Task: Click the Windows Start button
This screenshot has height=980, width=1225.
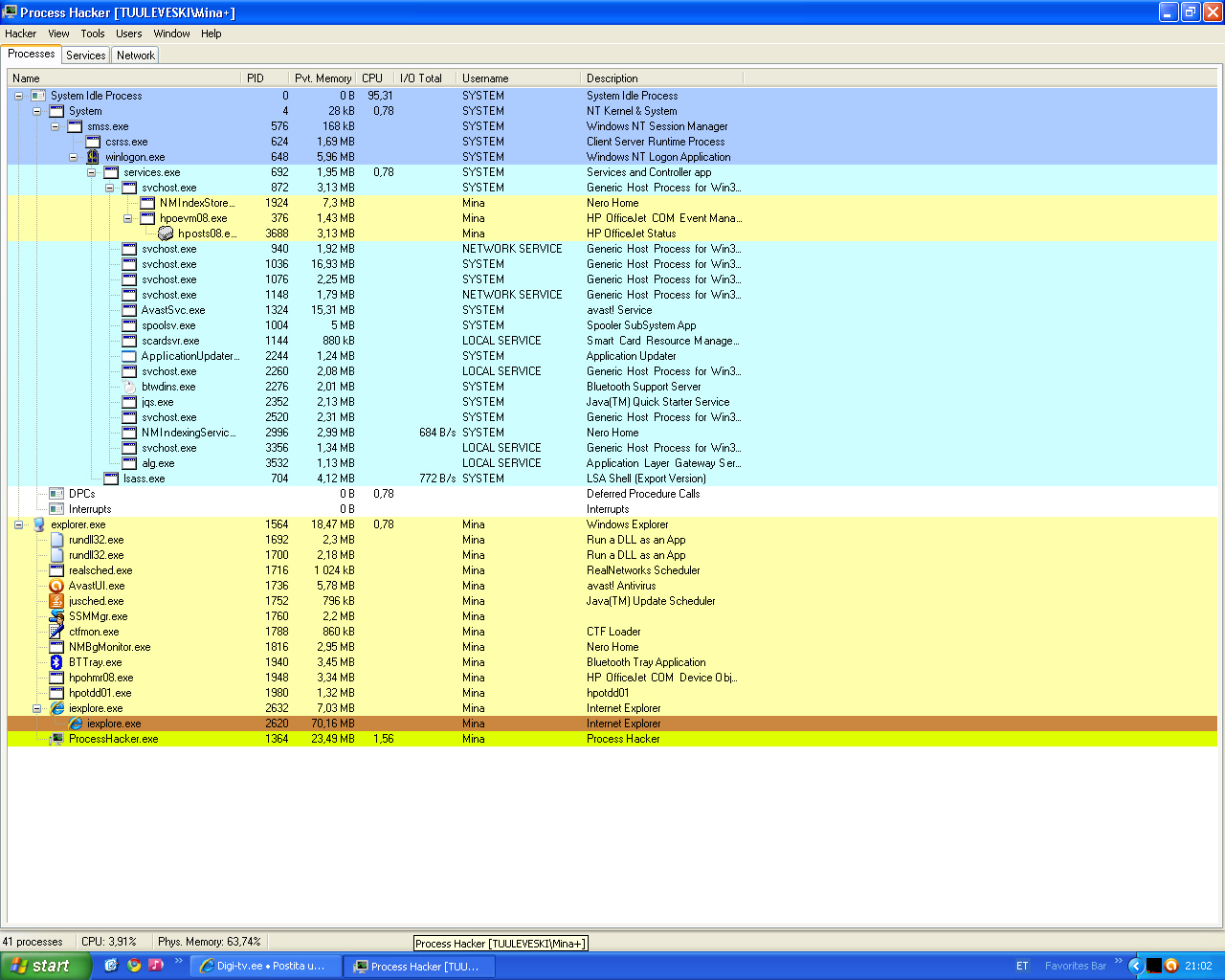Action: [44, 966]
